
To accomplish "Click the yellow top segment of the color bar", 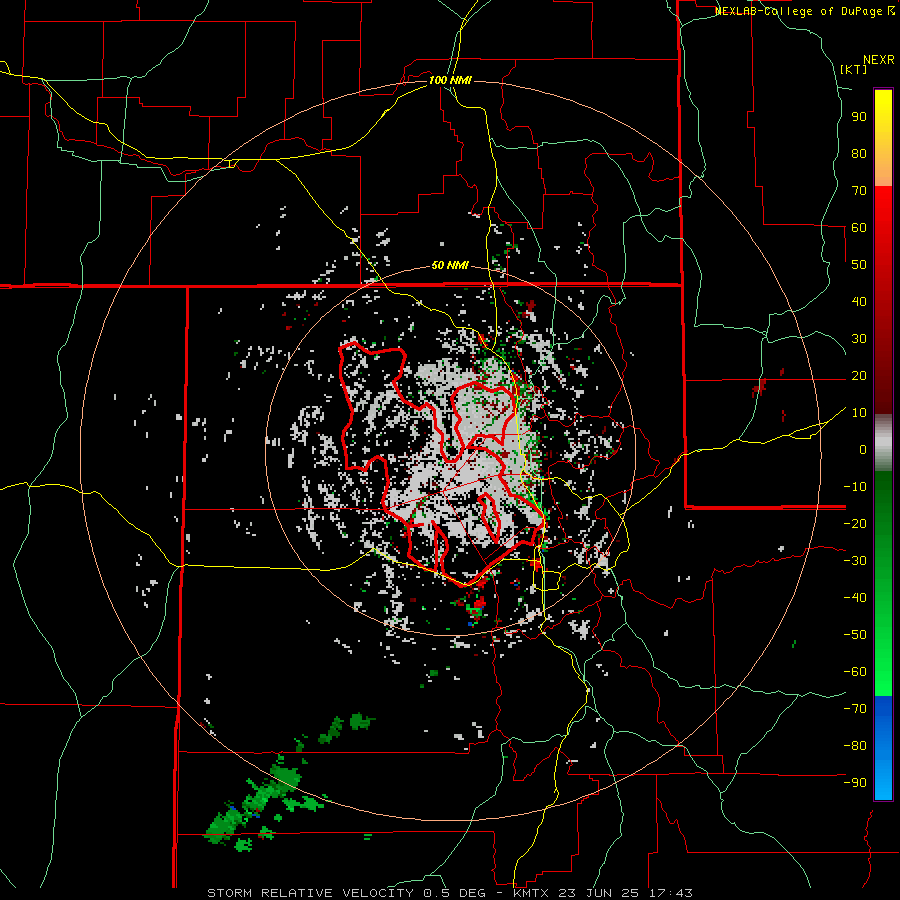I will tap(883, 138).
